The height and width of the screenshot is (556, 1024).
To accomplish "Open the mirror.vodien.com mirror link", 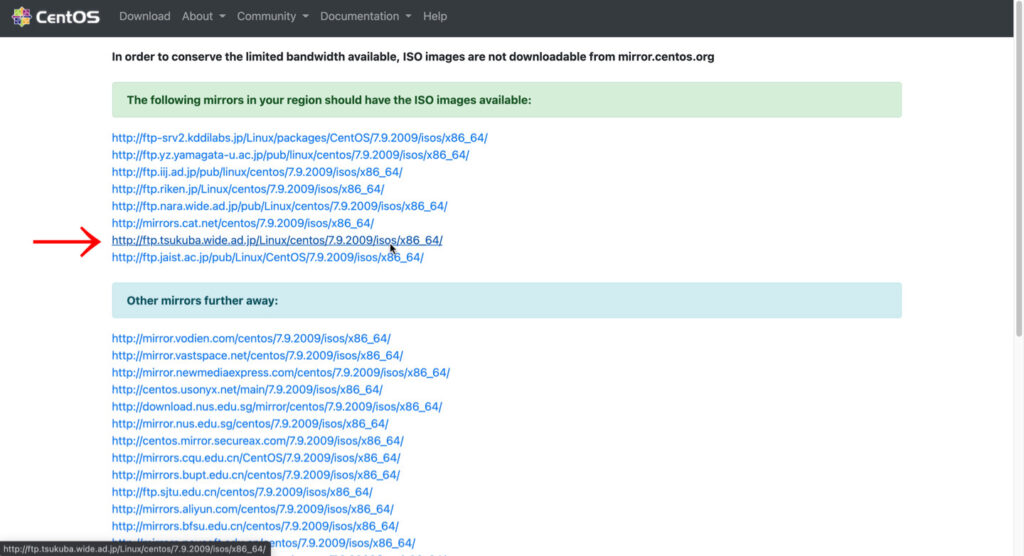I will coord(251,338).
